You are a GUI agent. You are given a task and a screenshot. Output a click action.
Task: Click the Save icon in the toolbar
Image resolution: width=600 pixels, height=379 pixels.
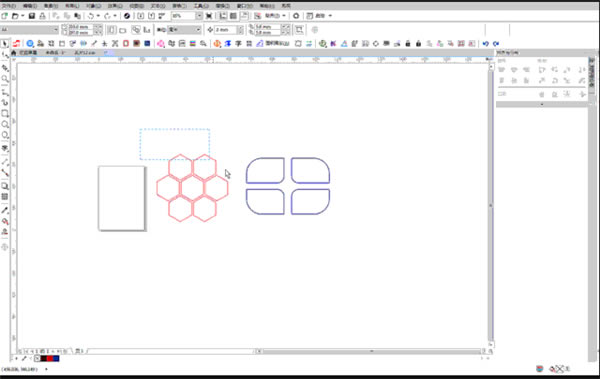32,16
